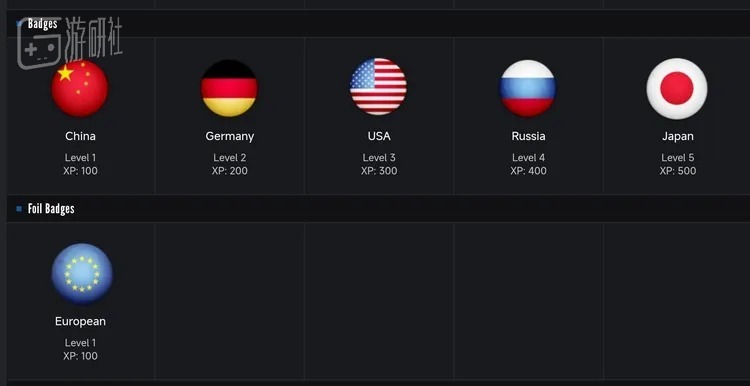Select the Japan flag badge icon

677,88
